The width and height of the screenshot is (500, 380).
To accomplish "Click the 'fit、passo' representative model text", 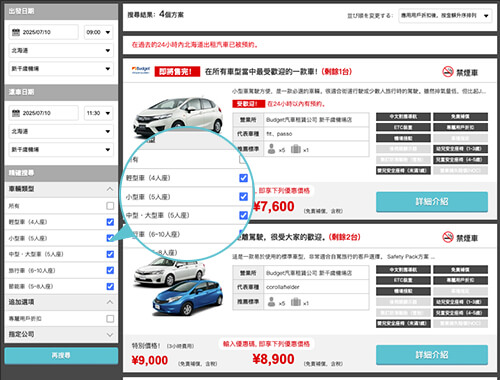I will tap(279, 134).
